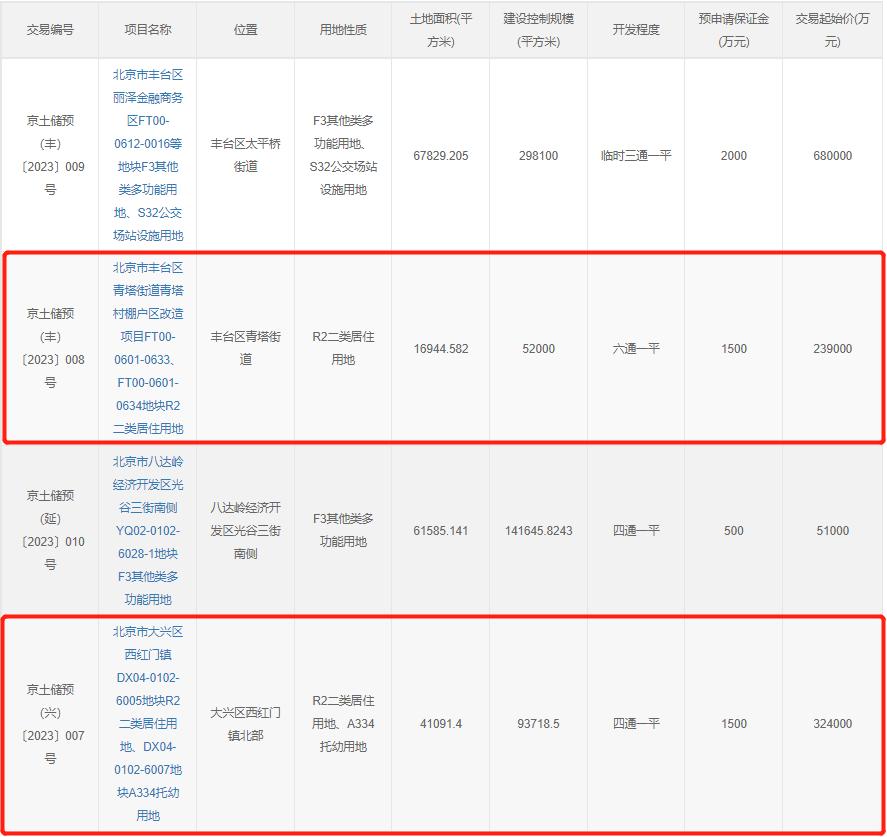Select the starting price 324000 cell

point(832,723)
